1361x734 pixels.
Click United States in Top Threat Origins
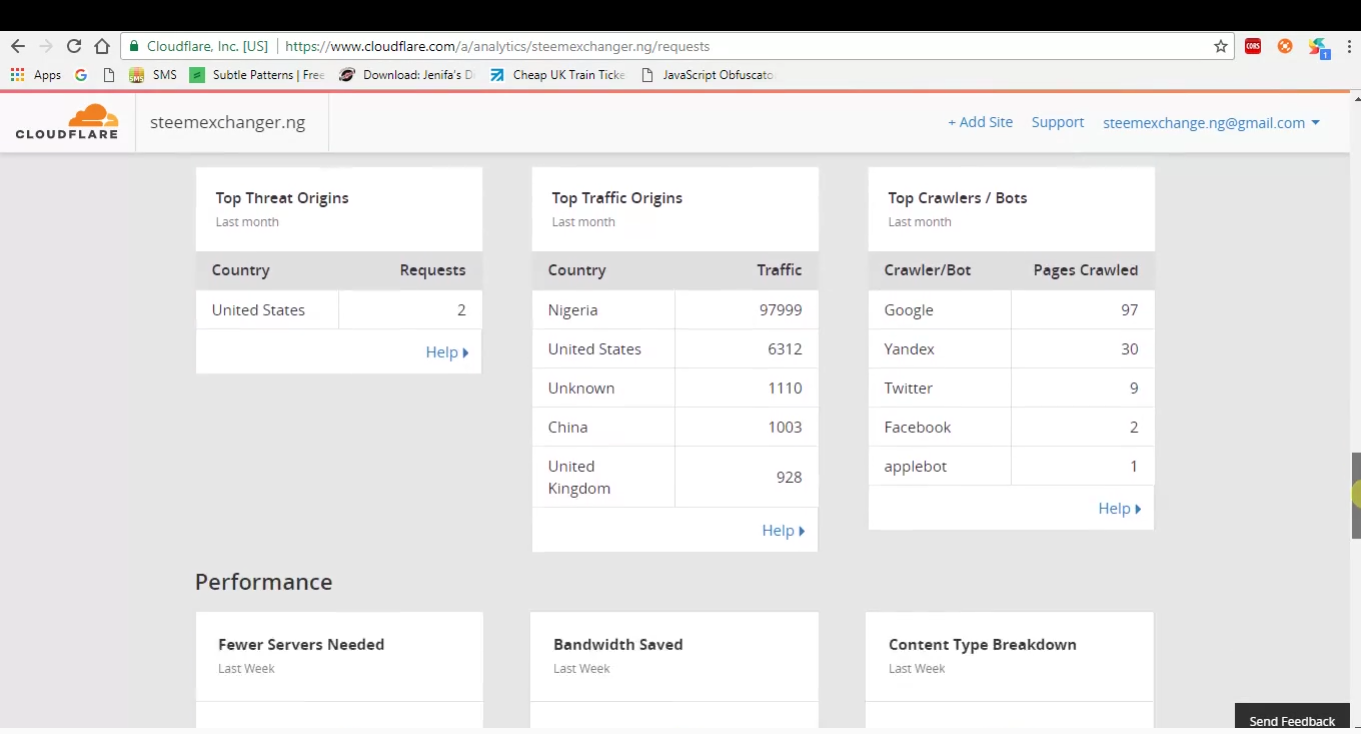click(258, 310)
